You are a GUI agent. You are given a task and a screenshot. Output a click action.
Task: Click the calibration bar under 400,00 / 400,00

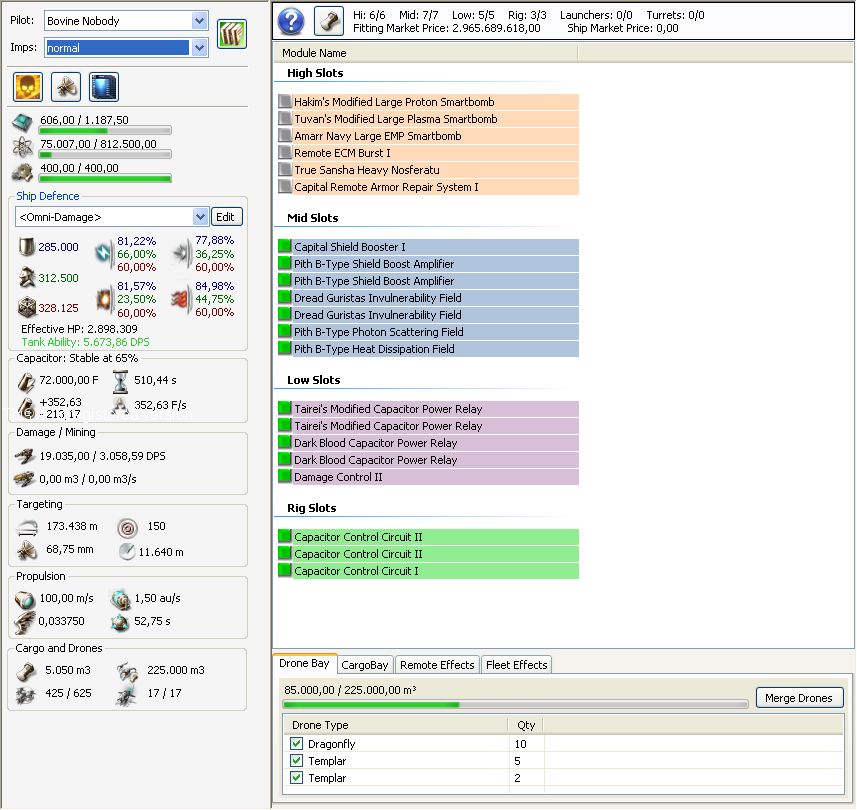(105, 179)
